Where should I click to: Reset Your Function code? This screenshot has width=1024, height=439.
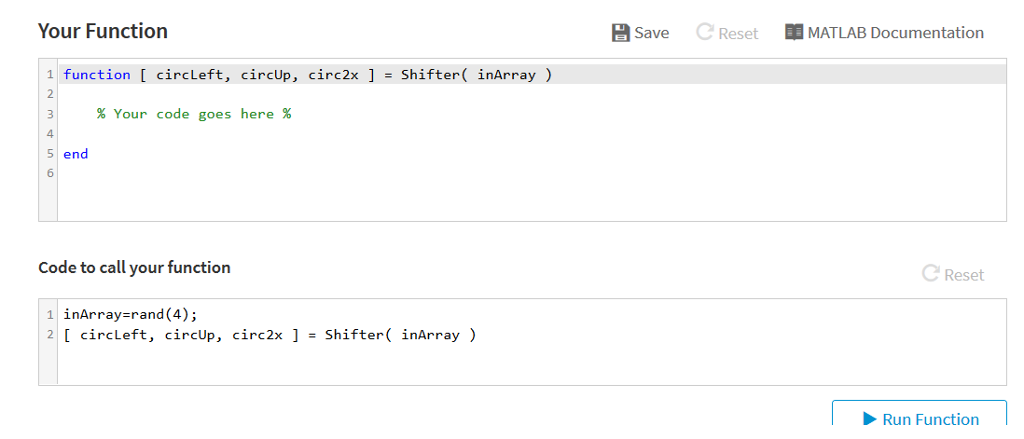click(727, 33)
